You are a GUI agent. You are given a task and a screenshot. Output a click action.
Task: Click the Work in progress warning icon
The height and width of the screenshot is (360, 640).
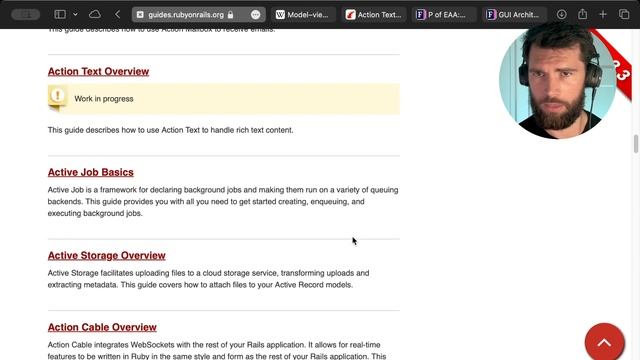coord(58,98)
